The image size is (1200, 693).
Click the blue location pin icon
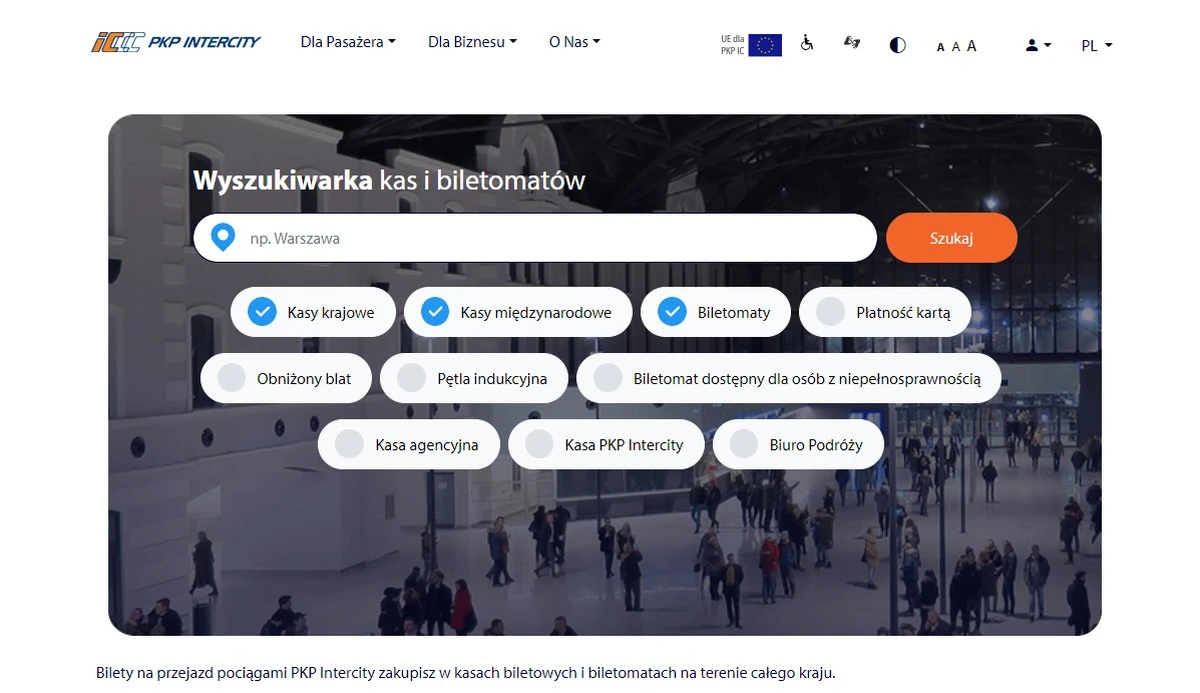point(223,238)
